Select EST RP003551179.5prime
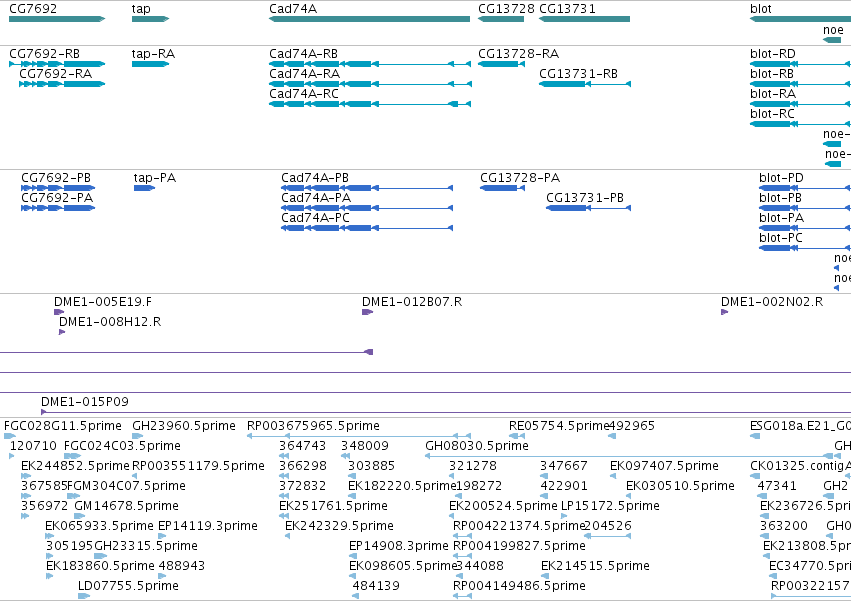851x601 pixels. click(x=135, y=476)
